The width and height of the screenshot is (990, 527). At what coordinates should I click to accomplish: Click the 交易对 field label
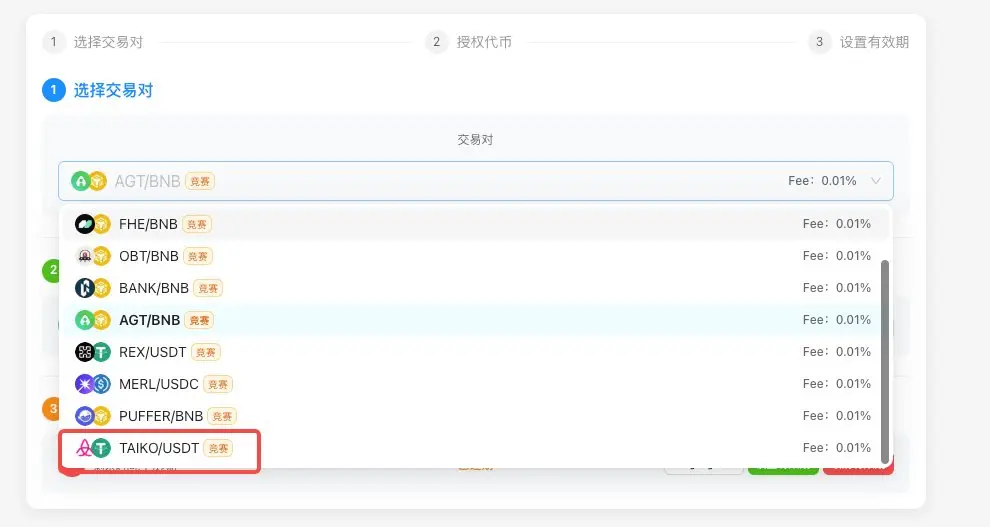tap(475, 139)
